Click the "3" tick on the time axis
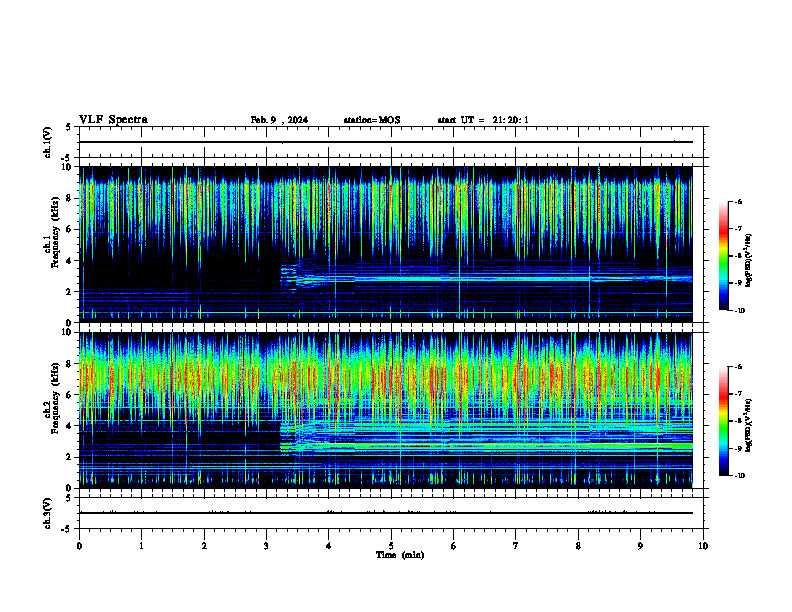792x612 pixels. pyautogui.click(x=266, y=546)
